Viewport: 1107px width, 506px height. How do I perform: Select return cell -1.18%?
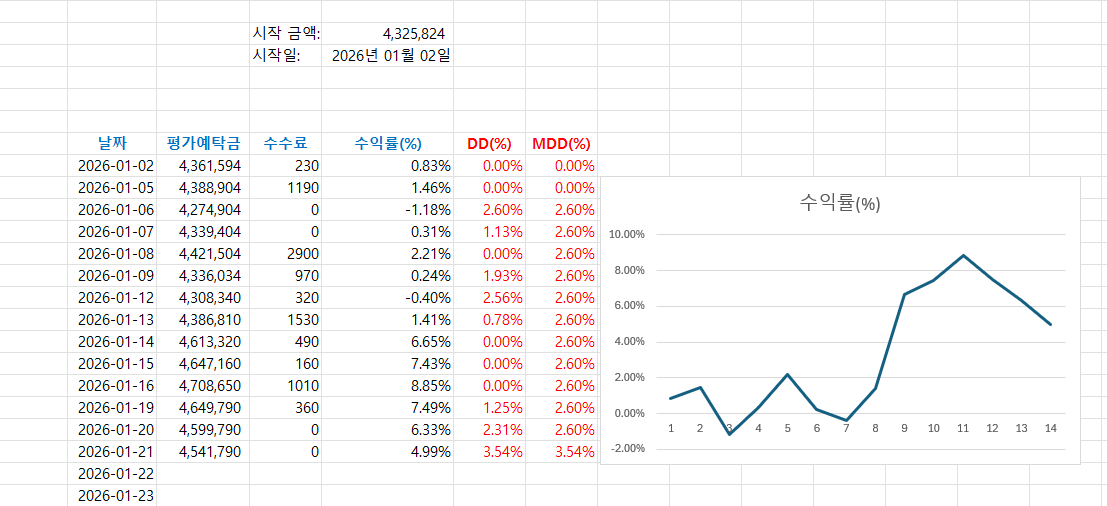coord(429,210)
